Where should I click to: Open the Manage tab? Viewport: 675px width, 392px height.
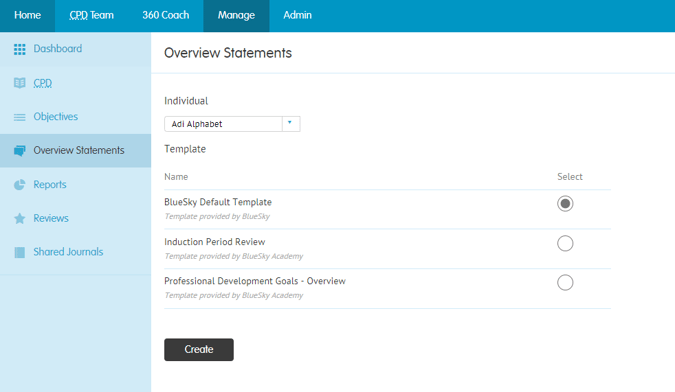pos(236,15)
